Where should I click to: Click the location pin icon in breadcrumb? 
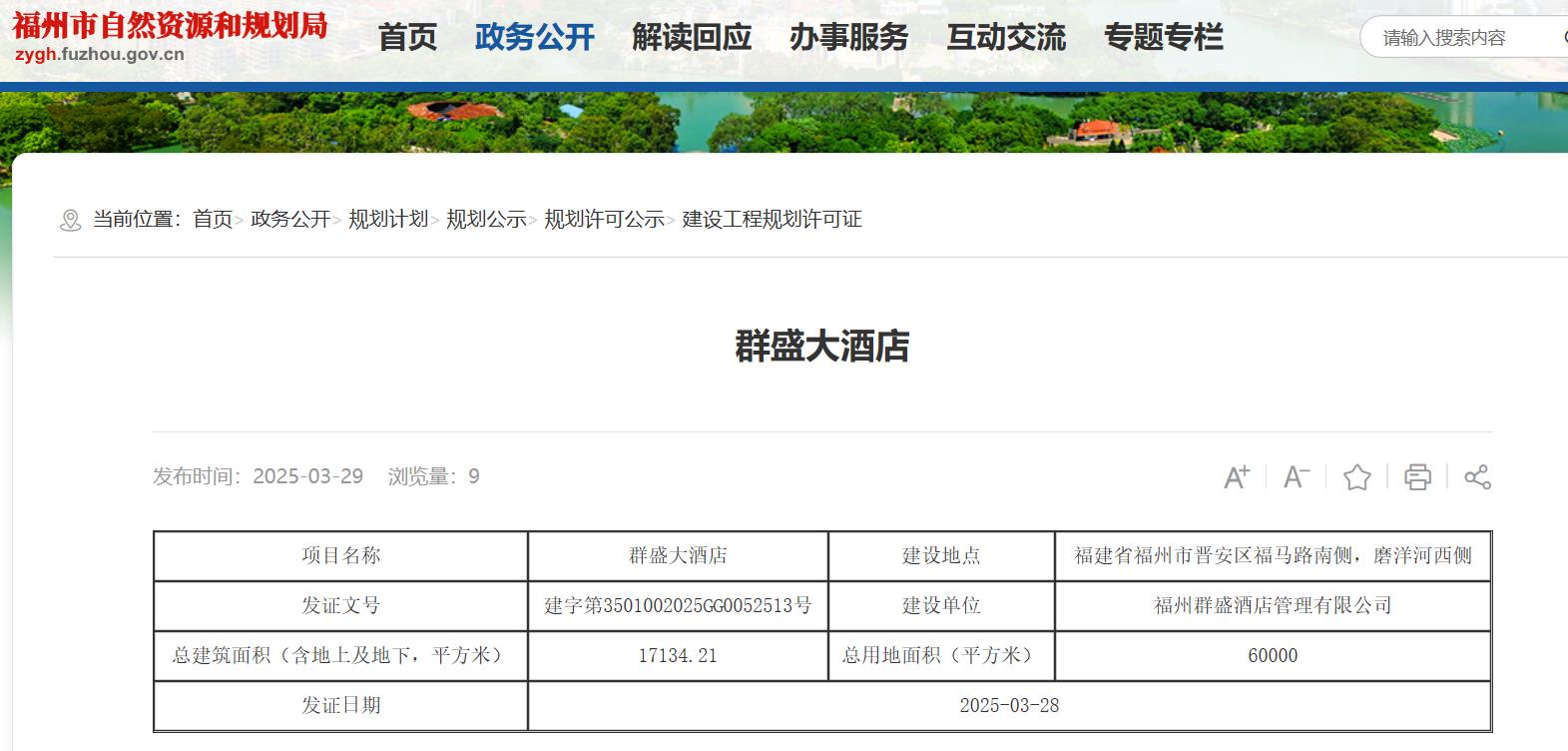[70, 220]
